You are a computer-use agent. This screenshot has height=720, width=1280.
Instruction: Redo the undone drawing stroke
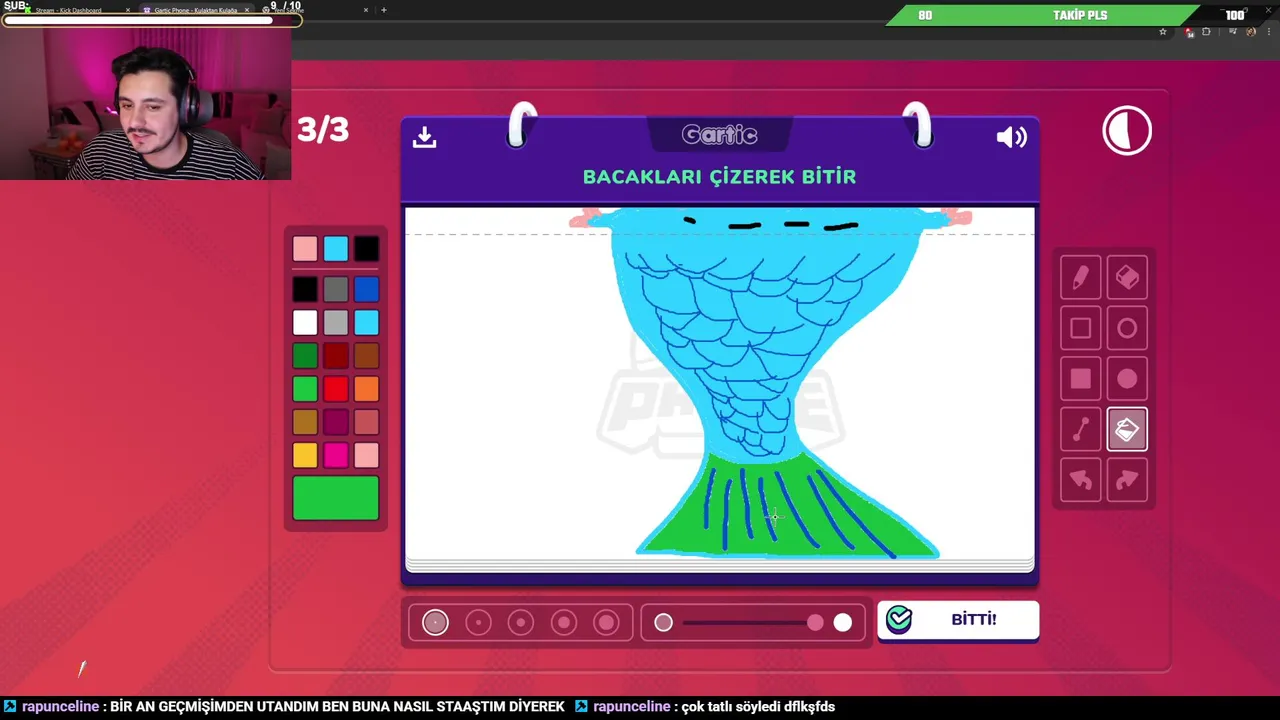coord(1127,480)
